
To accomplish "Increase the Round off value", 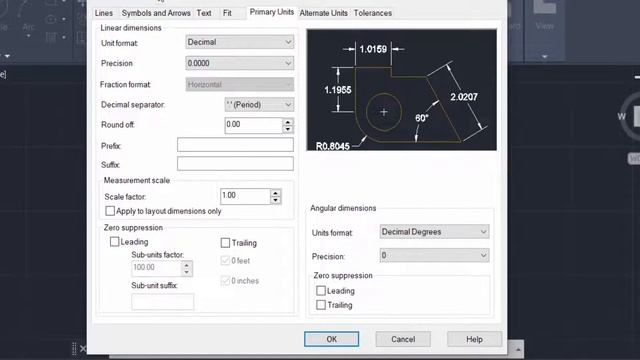I will (288, 122).
